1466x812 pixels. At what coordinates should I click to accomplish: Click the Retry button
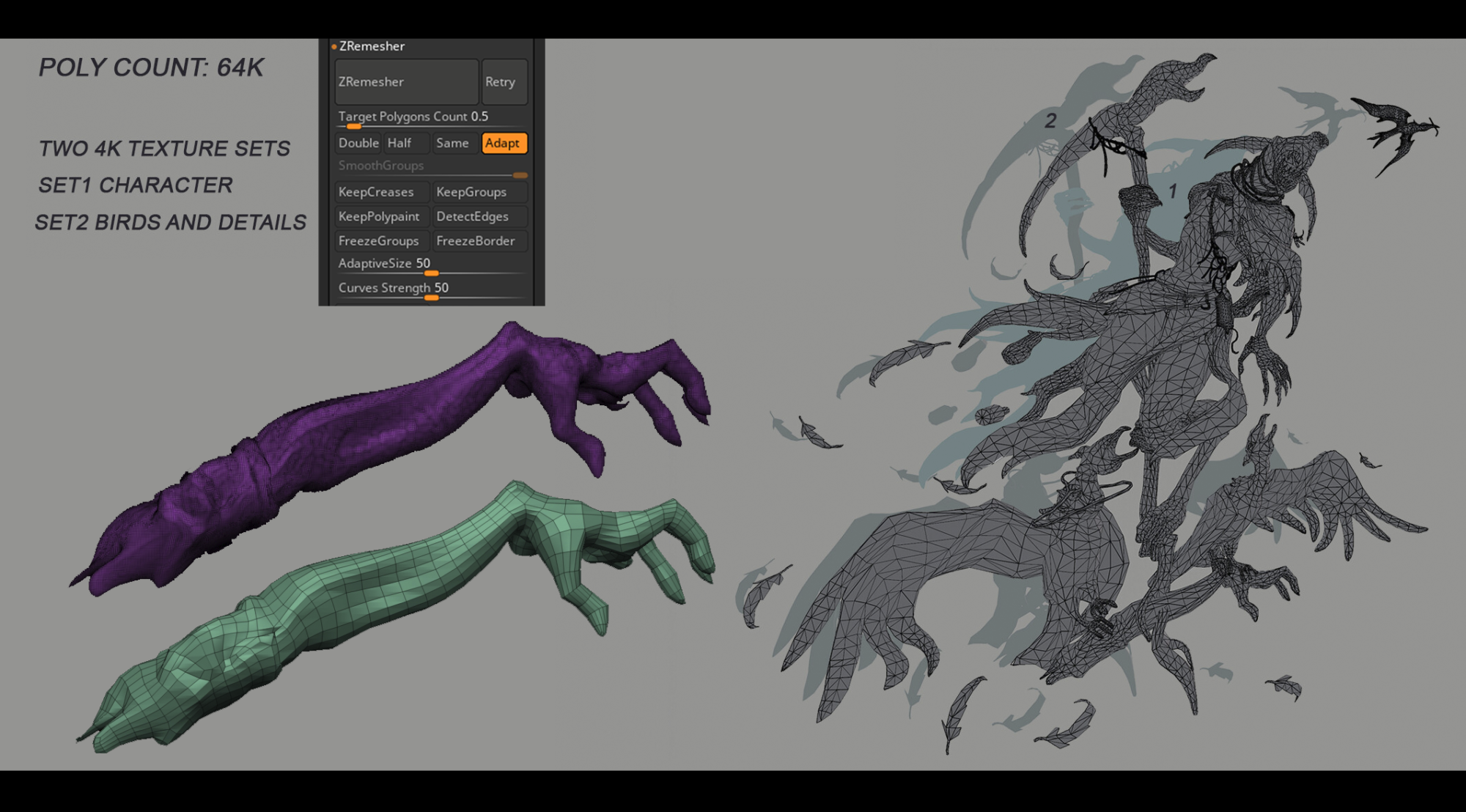coord(504,82)
